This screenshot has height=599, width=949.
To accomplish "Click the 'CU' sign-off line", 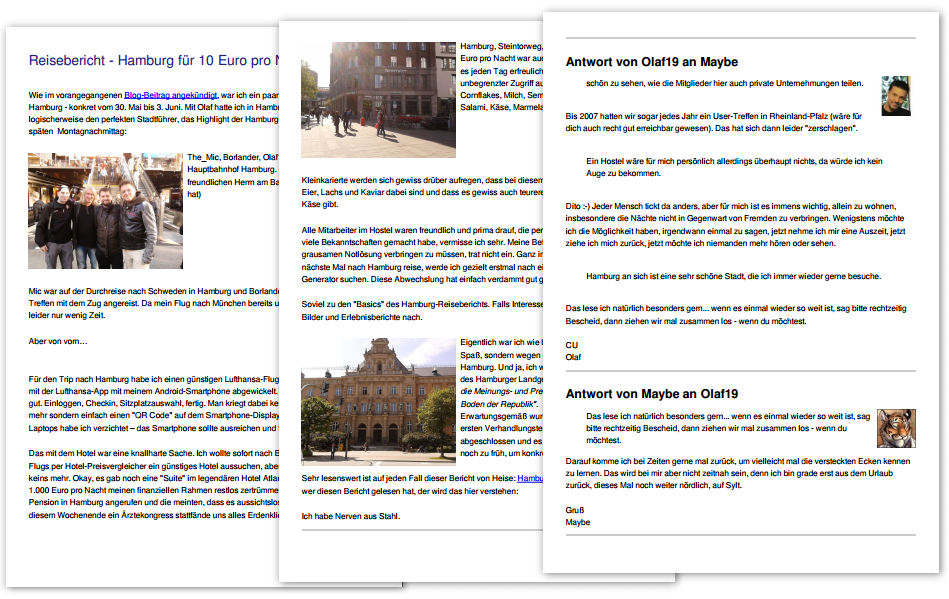I will pos(572,345).
